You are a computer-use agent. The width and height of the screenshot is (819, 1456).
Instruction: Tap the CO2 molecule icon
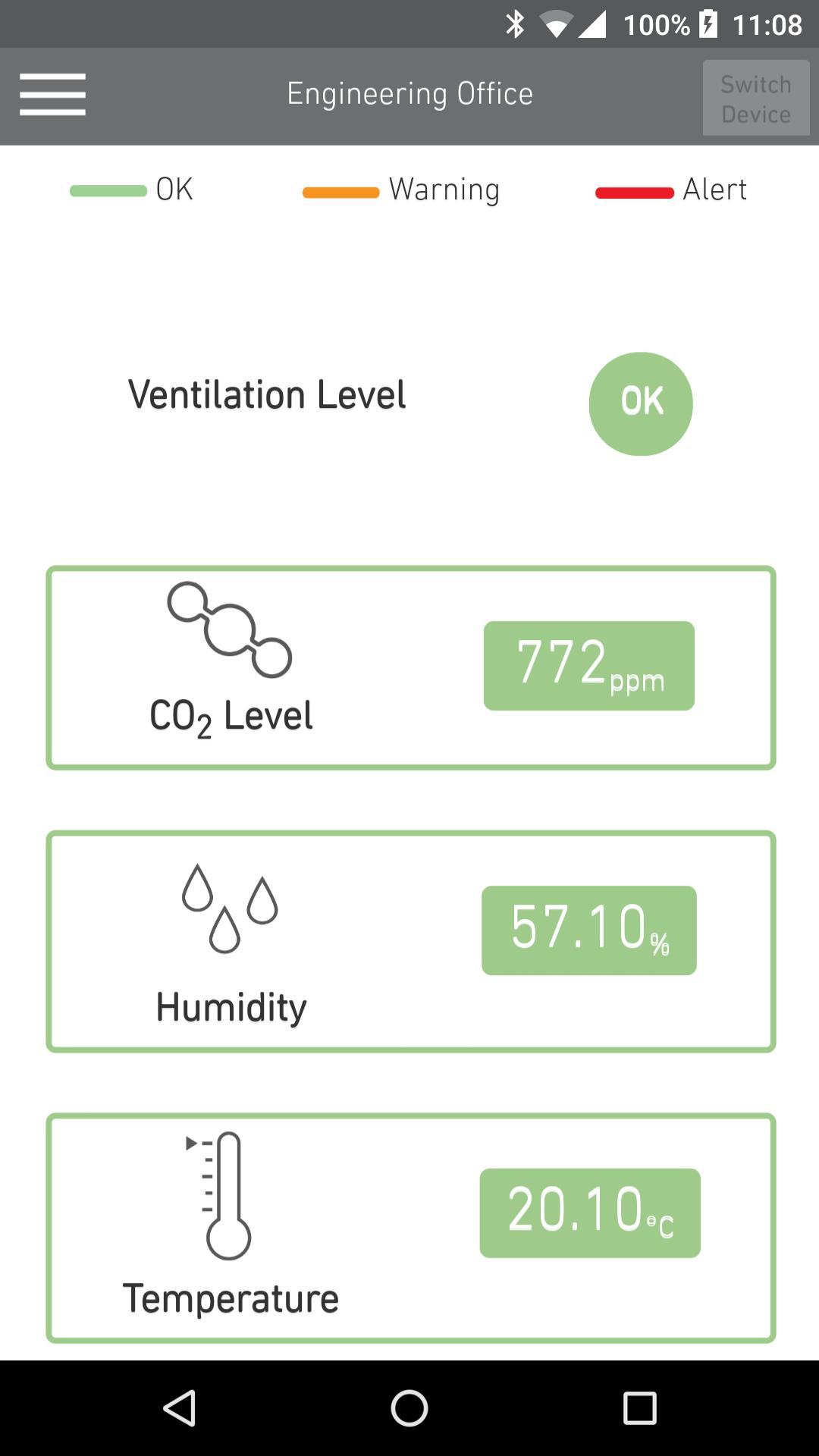coord(230,629)
